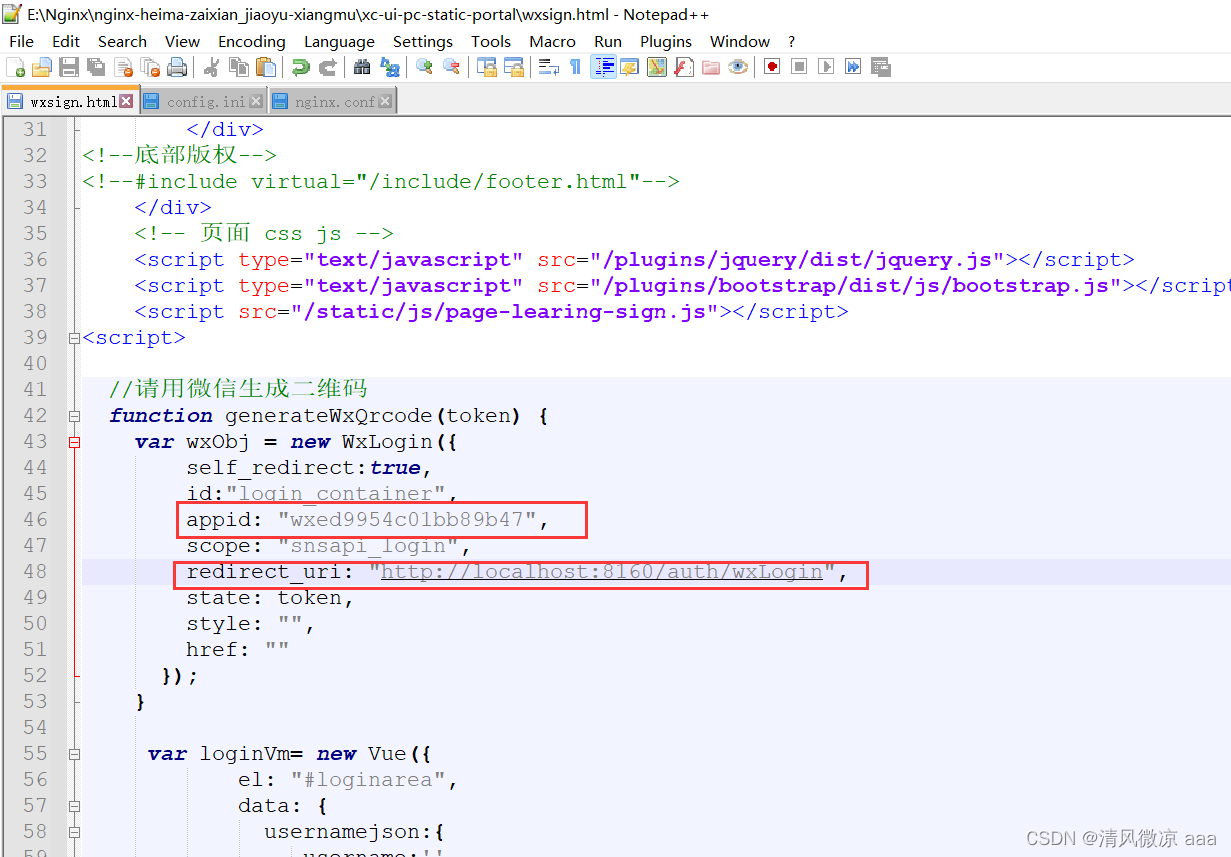Screen dimensions: 1231x857
Task: Open the Language menu
Action: coord(340,41)
